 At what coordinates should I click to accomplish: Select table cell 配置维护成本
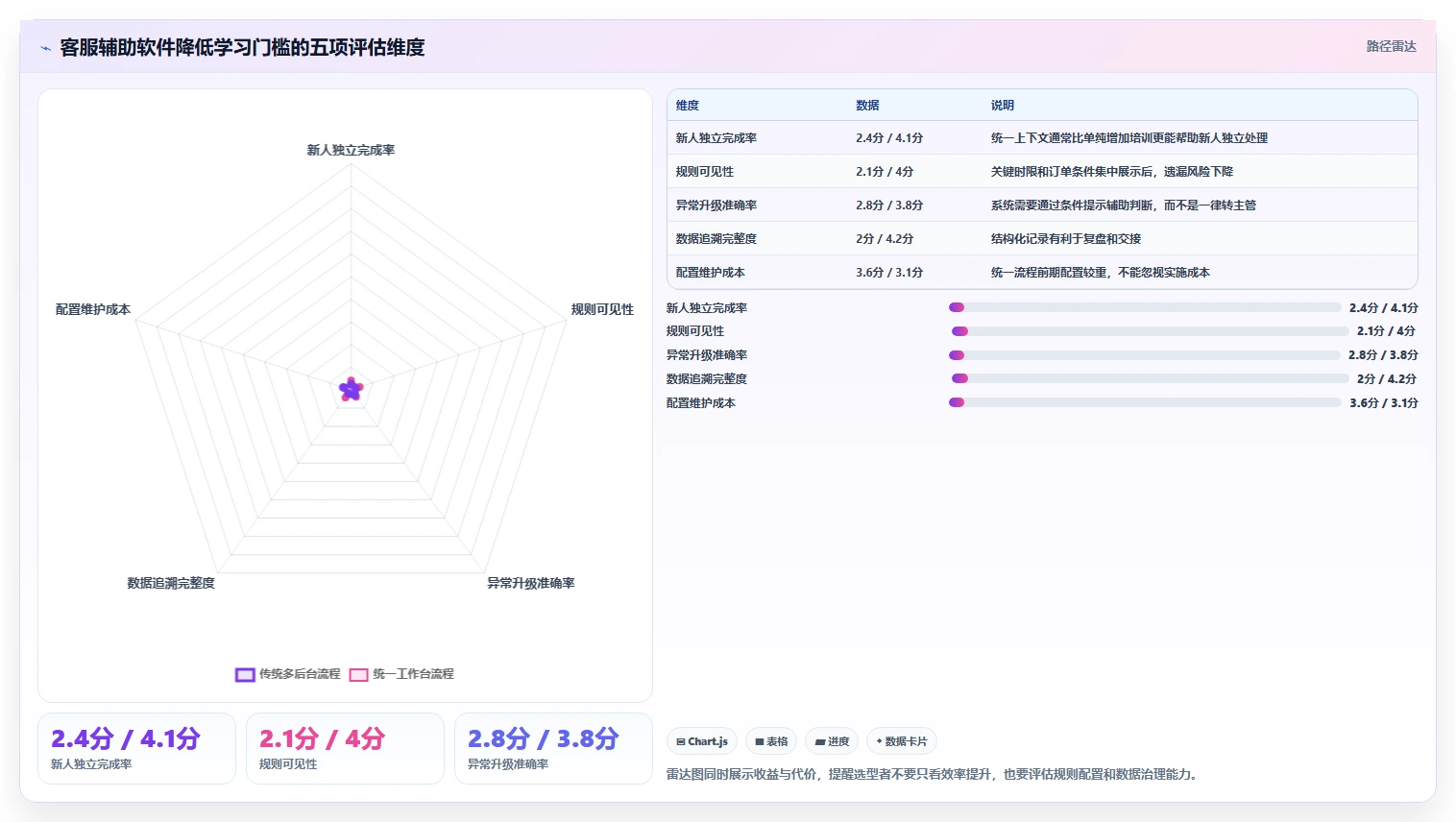pyautogui.click(x=711, y=273)
